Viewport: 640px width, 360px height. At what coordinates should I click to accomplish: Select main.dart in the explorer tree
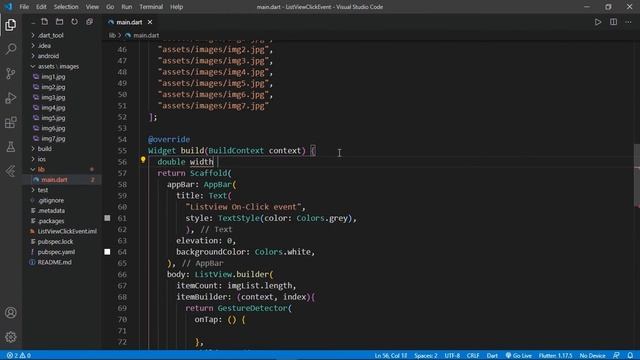pos(54,180)
